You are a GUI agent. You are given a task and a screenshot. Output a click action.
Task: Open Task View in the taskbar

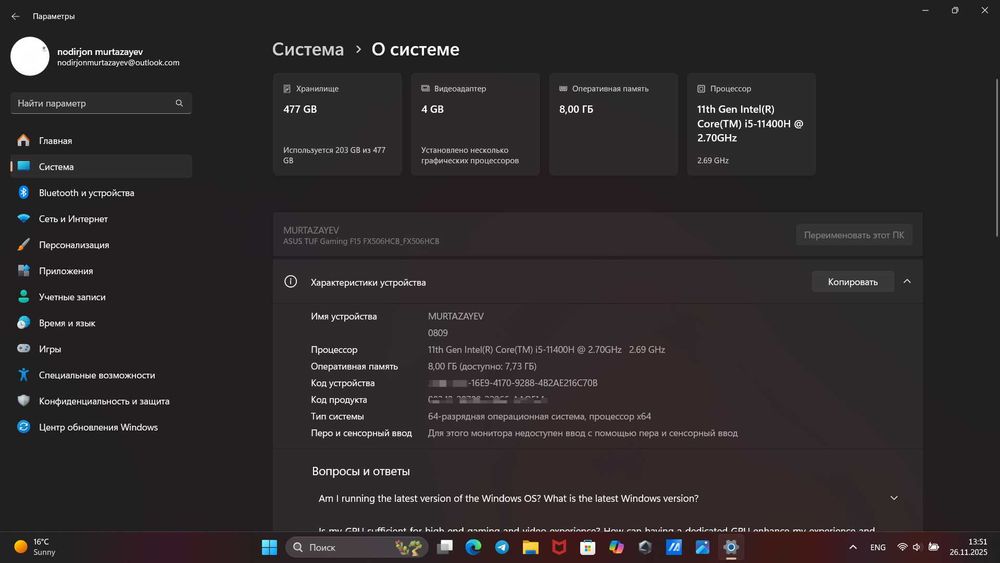tap(445, 547)
